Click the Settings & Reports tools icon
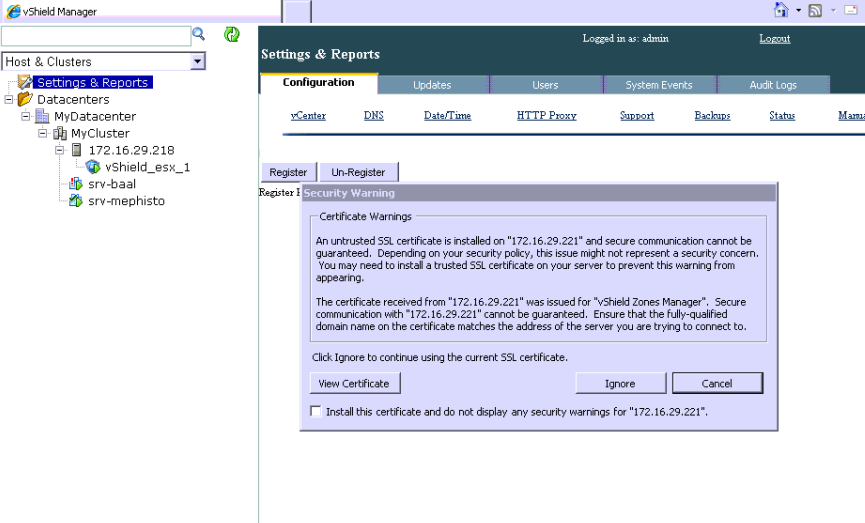 25,83
